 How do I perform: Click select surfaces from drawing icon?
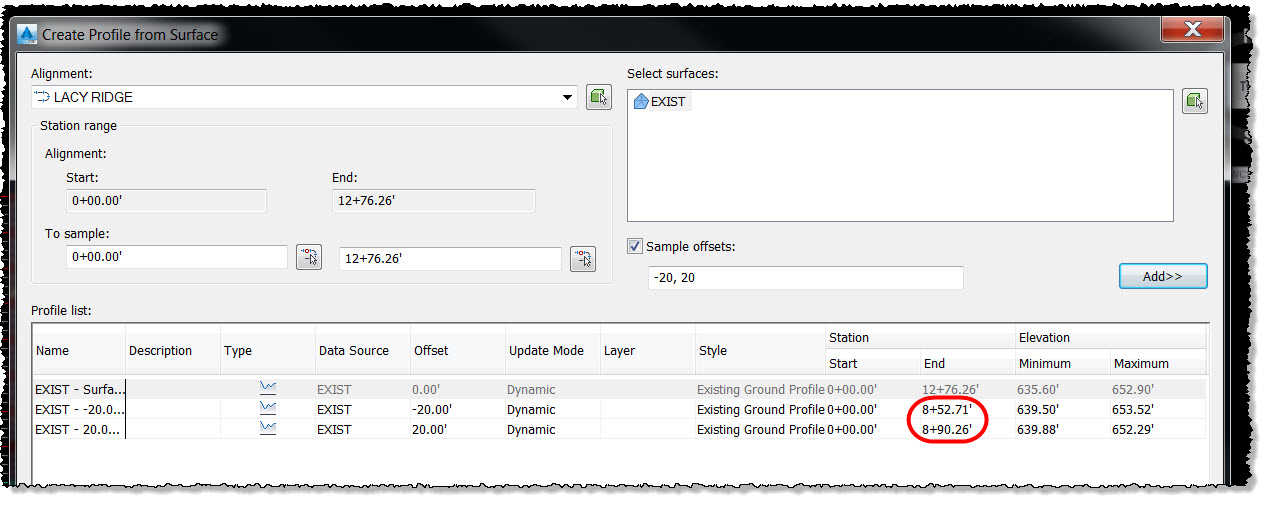click(1194, 101)
